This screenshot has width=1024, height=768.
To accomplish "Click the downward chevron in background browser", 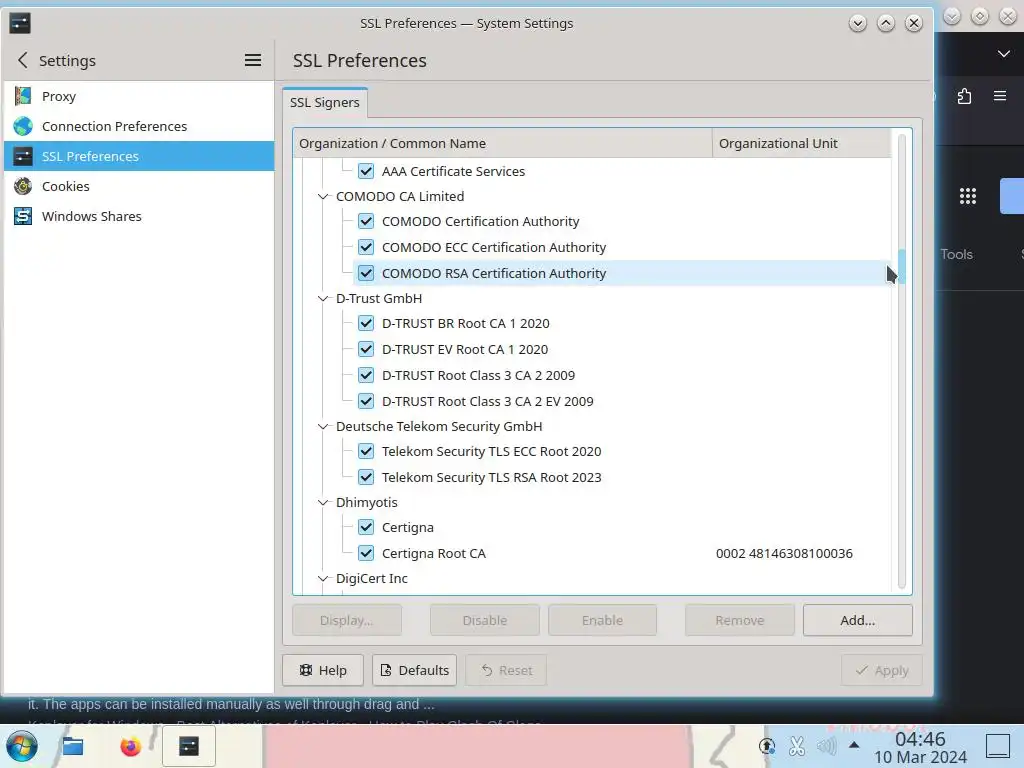I will [1004, 54].
